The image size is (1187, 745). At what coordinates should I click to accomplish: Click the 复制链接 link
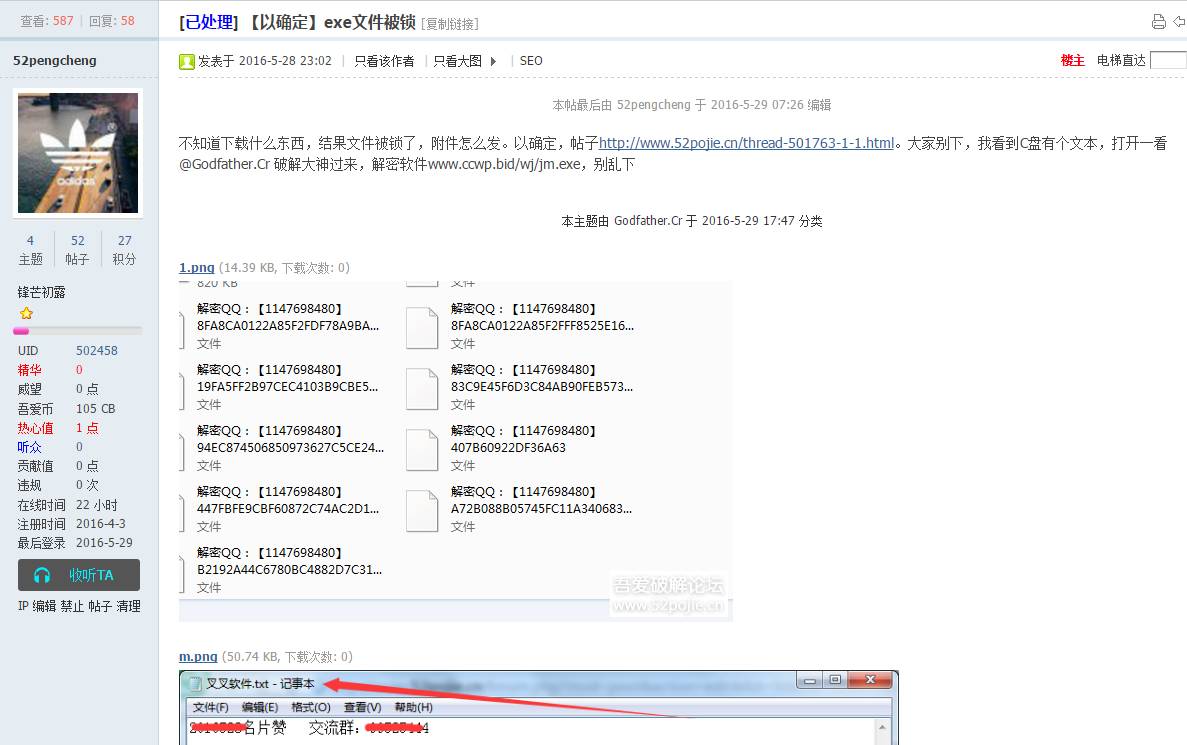pos(451,24)
